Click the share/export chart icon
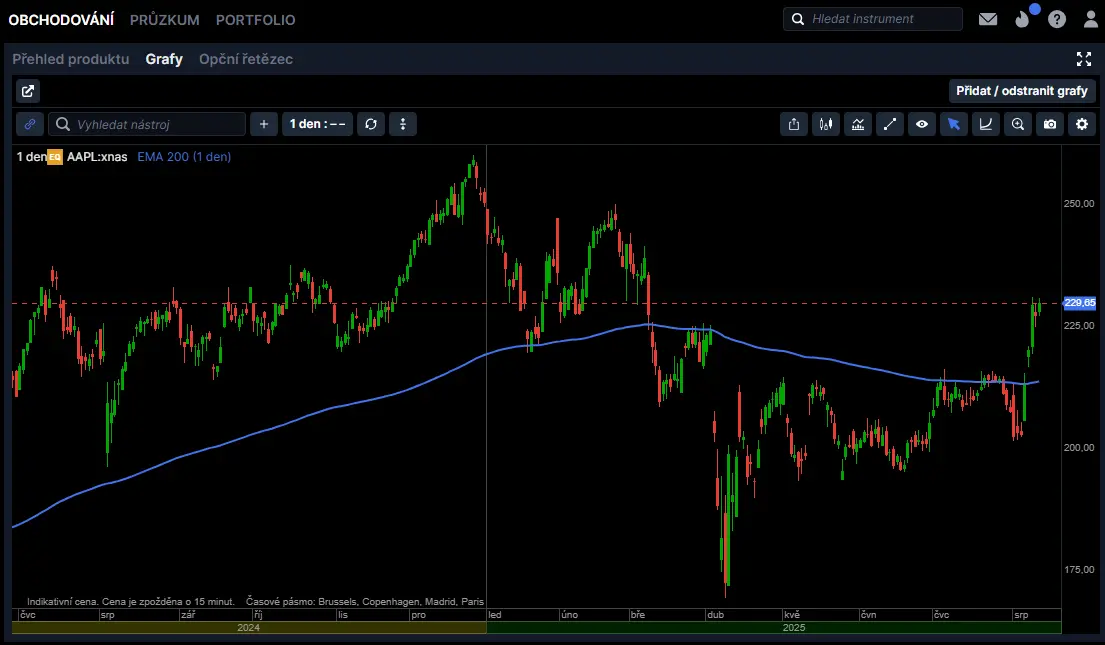This screenshot has width=1105, height=645. click(x=794, y=124)
